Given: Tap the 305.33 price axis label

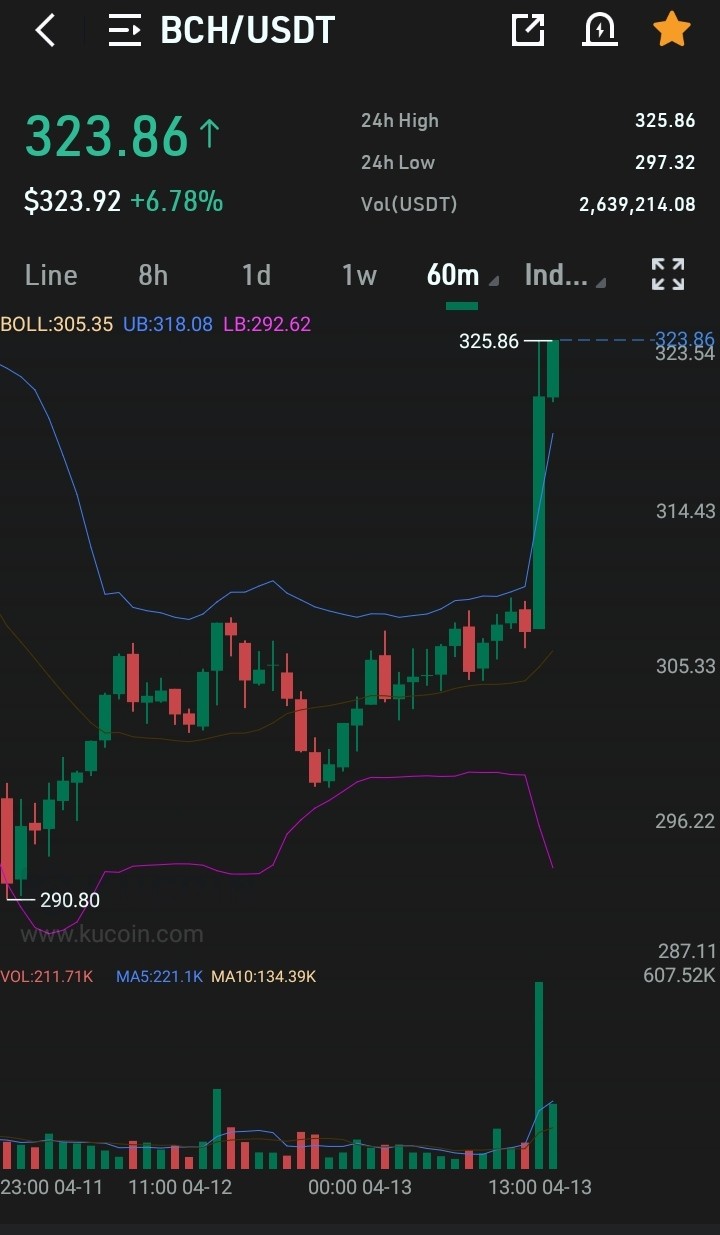Looking at the screenshot, I should [686, 666].
